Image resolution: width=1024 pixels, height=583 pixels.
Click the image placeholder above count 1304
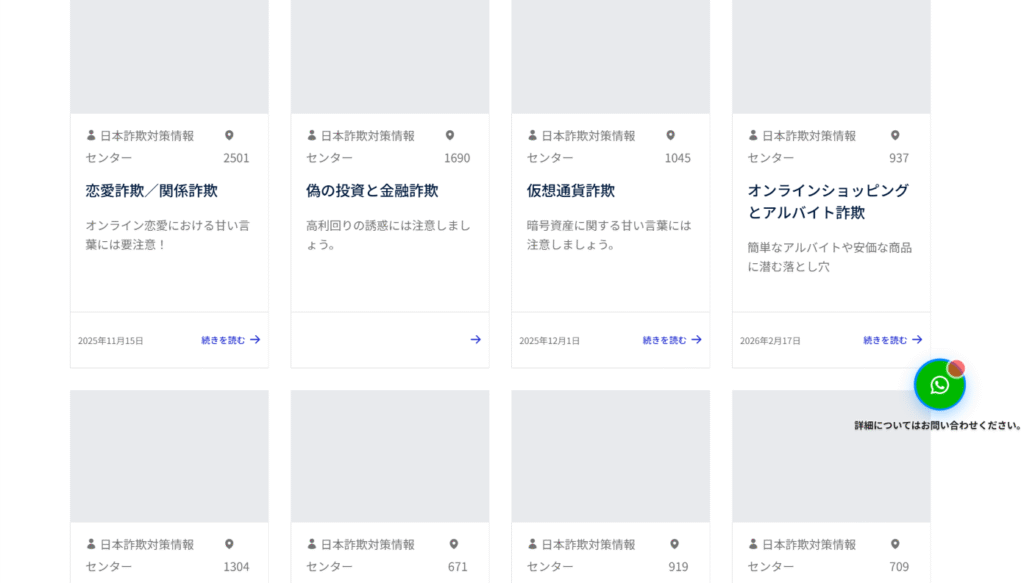pos(169,456)
